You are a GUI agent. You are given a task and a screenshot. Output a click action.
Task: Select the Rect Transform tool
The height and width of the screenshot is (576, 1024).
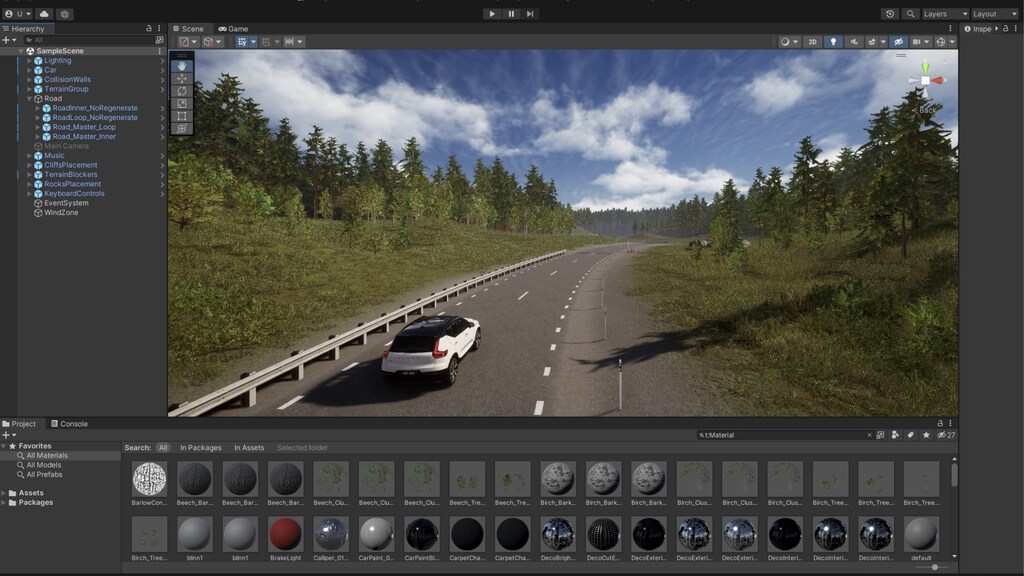click(182, 116)
